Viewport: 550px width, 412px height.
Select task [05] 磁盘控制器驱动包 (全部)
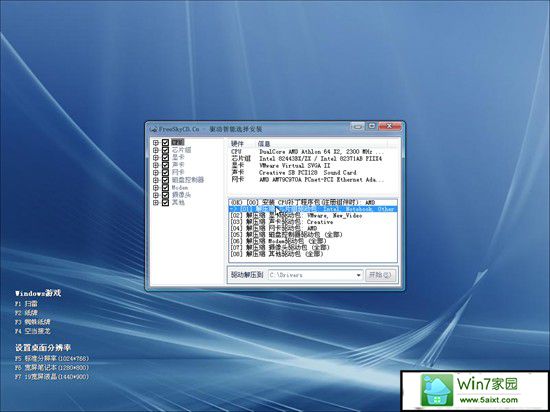[313, 235]
